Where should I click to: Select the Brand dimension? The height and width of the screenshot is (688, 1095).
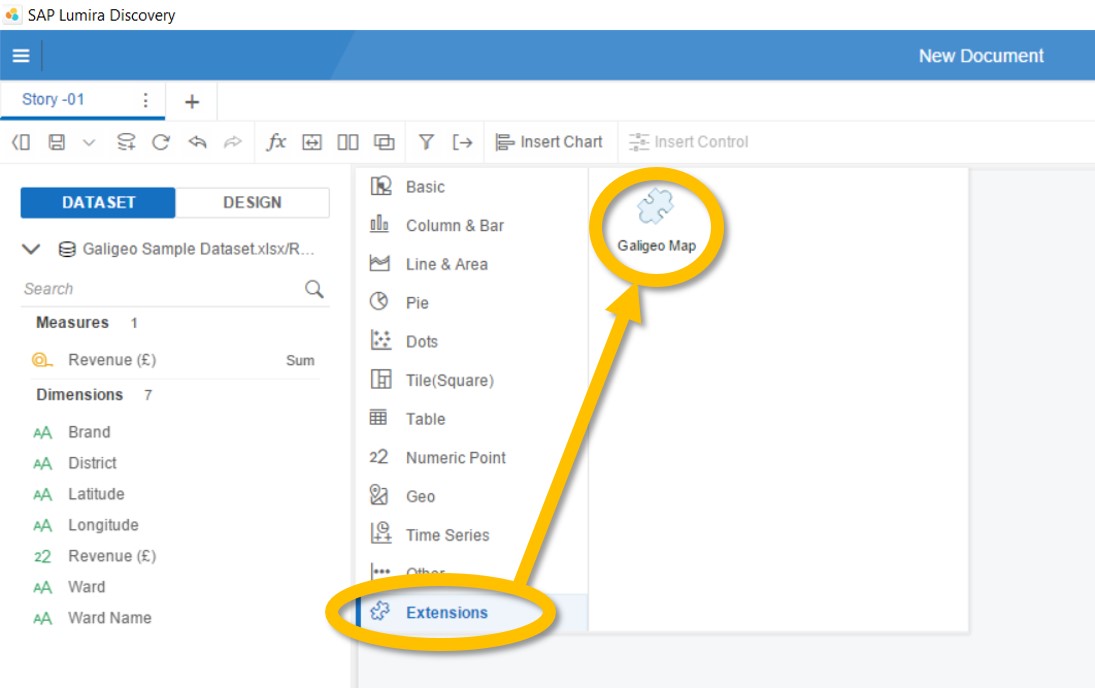(x=89, y=432)
